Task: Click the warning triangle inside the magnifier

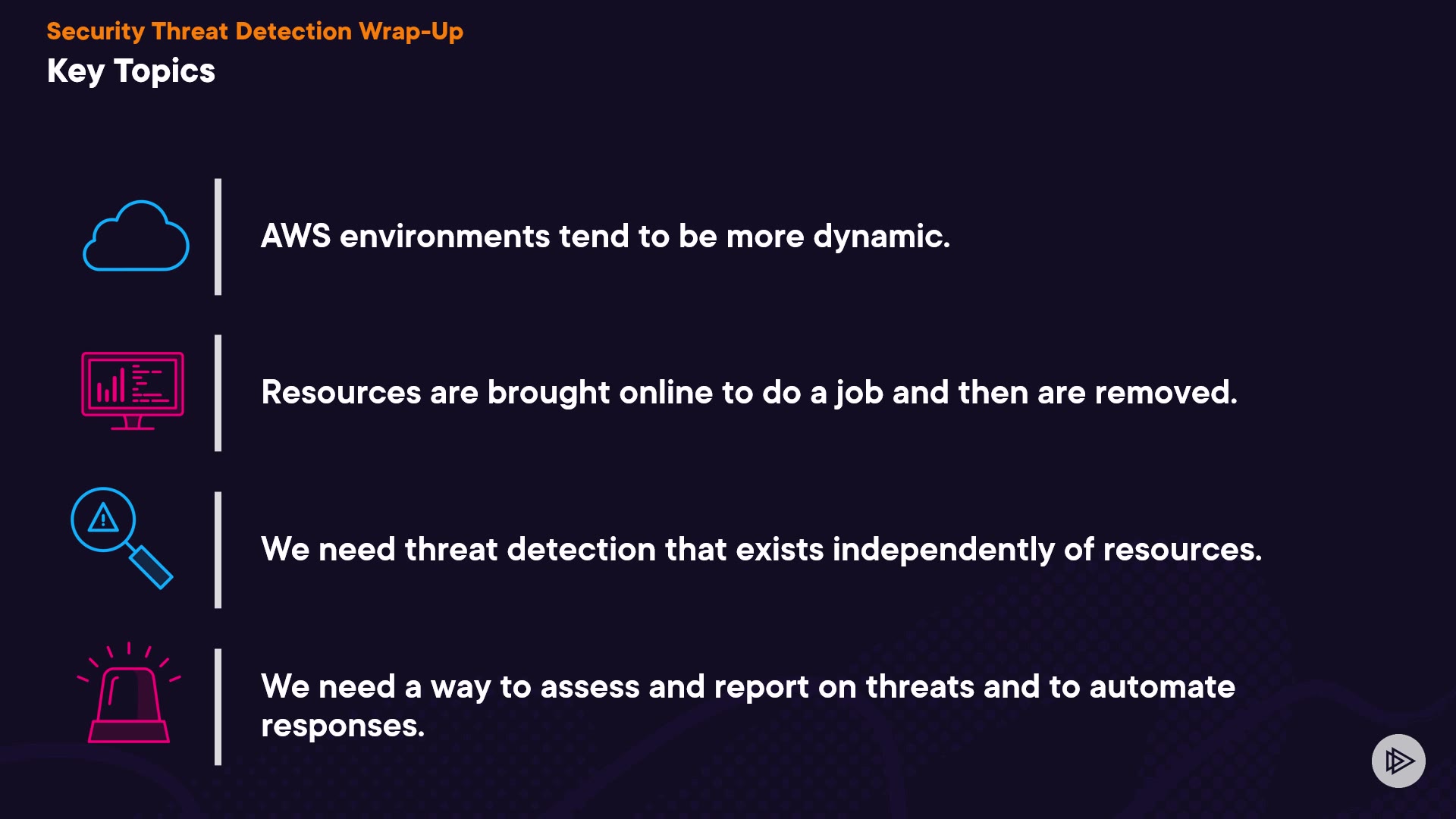Action: click(x=103, y=519)
